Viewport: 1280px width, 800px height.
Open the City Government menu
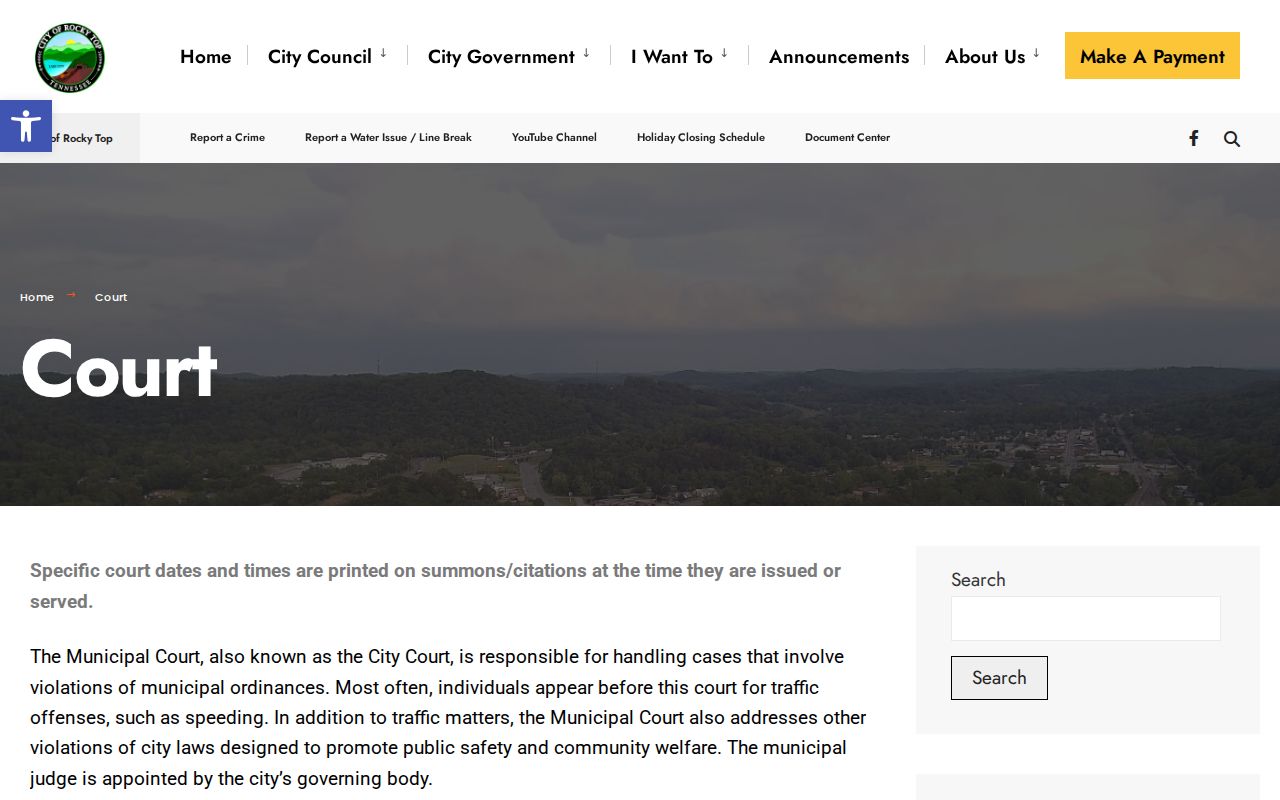click(501, 57)
